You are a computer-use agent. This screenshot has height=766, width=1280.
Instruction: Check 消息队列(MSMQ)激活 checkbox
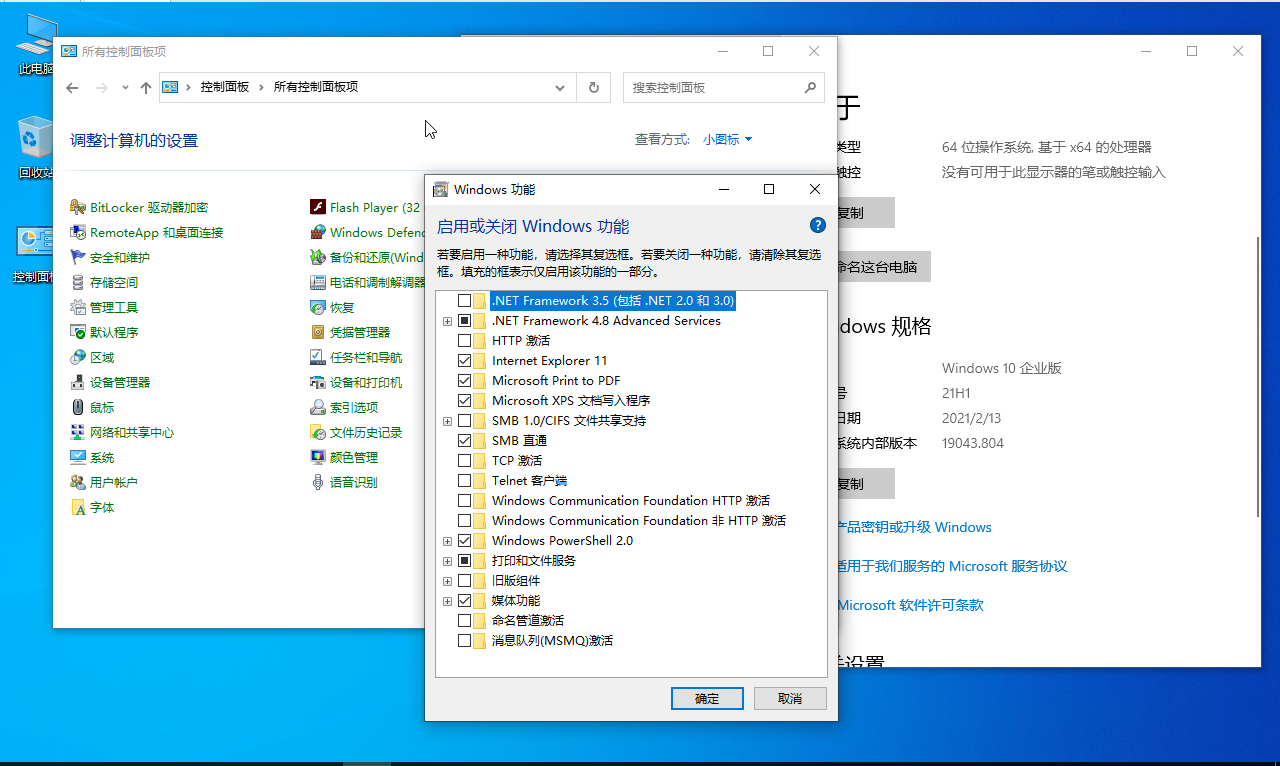click(464, 641)
